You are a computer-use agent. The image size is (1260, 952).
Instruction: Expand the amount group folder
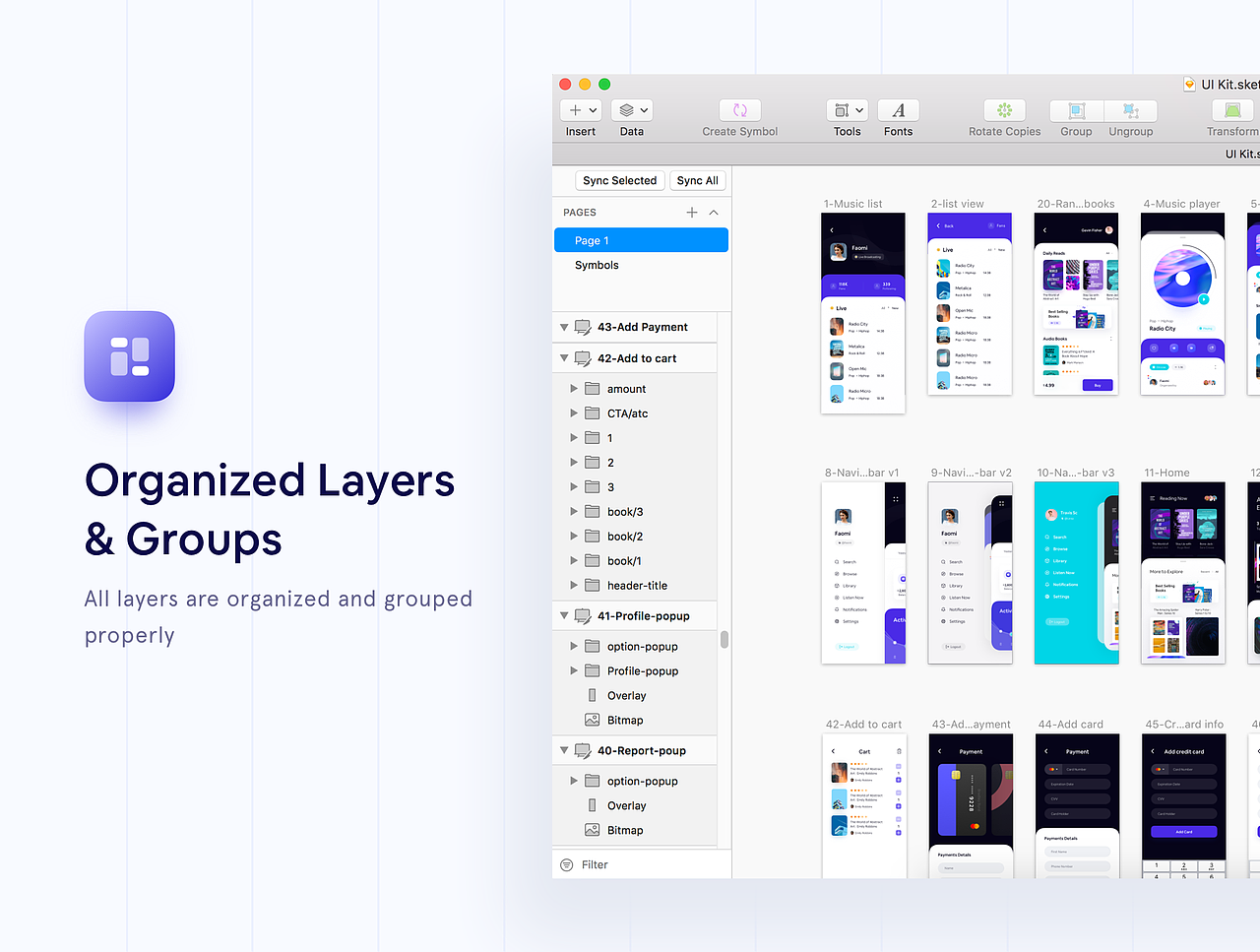(574, 389)
